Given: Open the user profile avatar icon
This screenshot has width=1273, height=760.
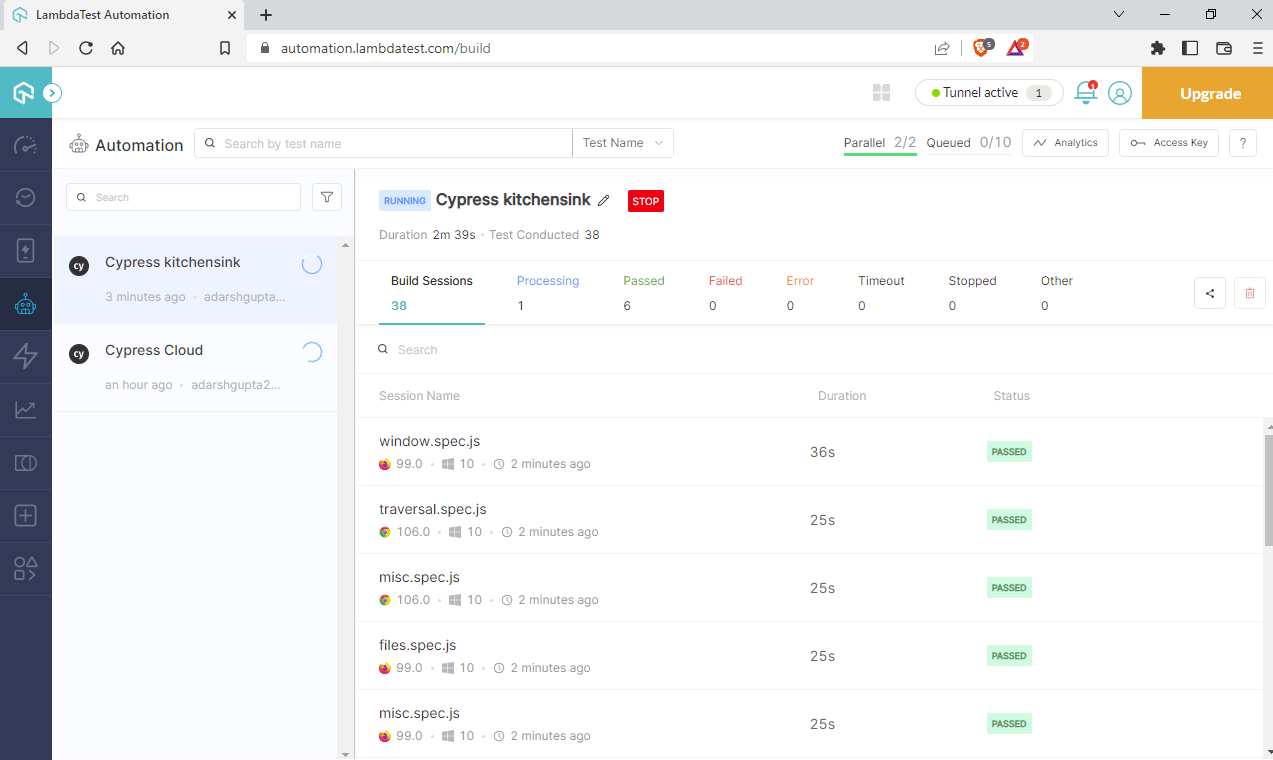Looking at the screenshot, I should pyautogui.click(x=1120, y=93).
